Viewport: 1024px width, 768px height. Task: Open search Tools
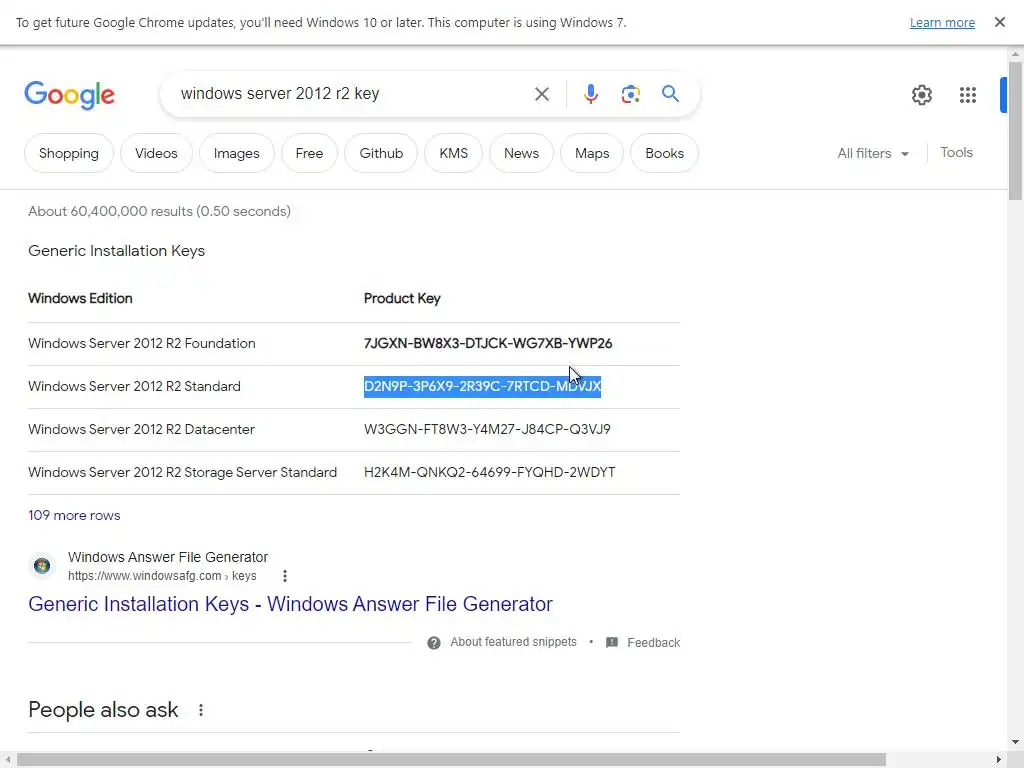coord(956,152)
